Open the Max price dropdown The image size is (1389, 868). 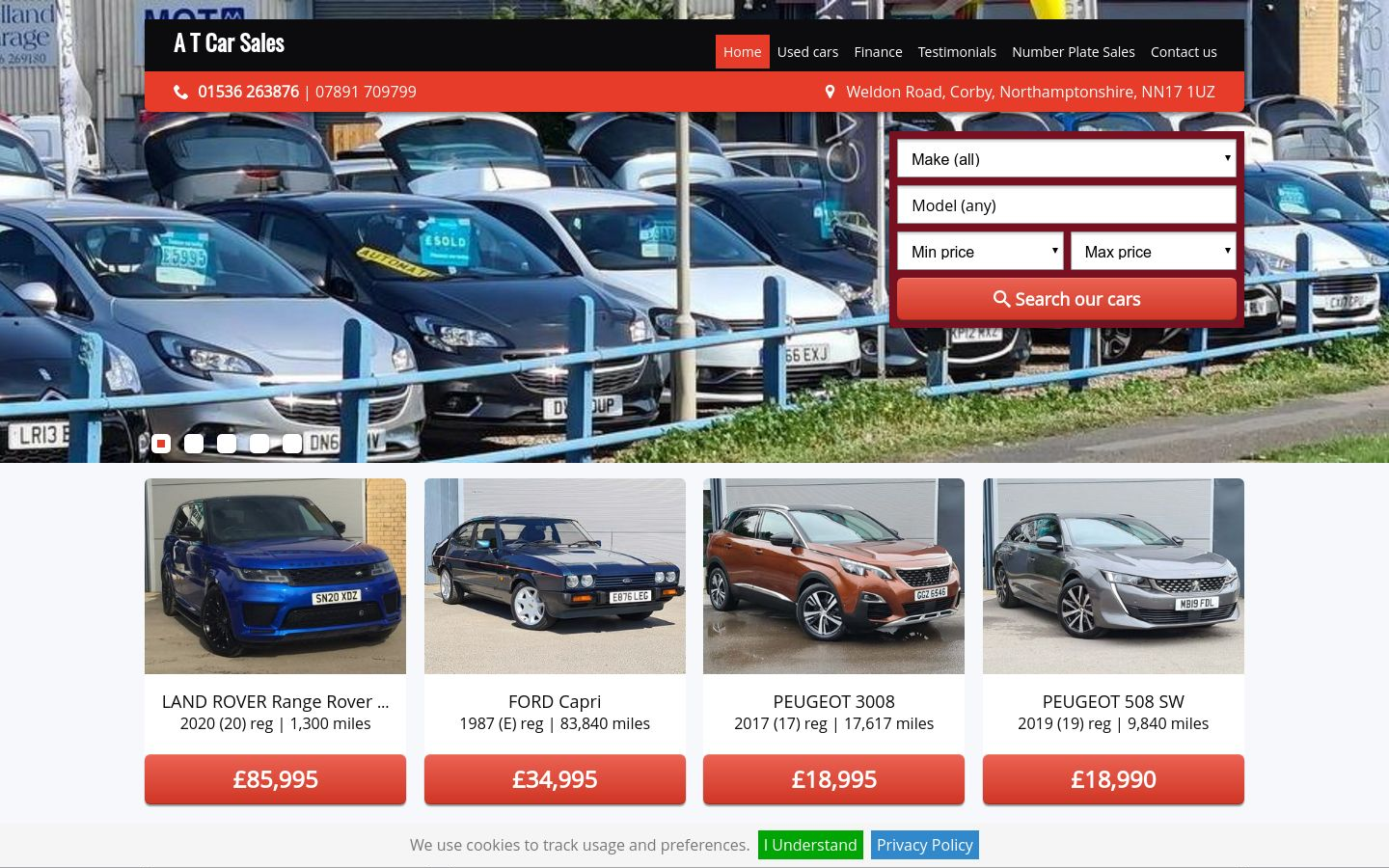point(1154,252)
